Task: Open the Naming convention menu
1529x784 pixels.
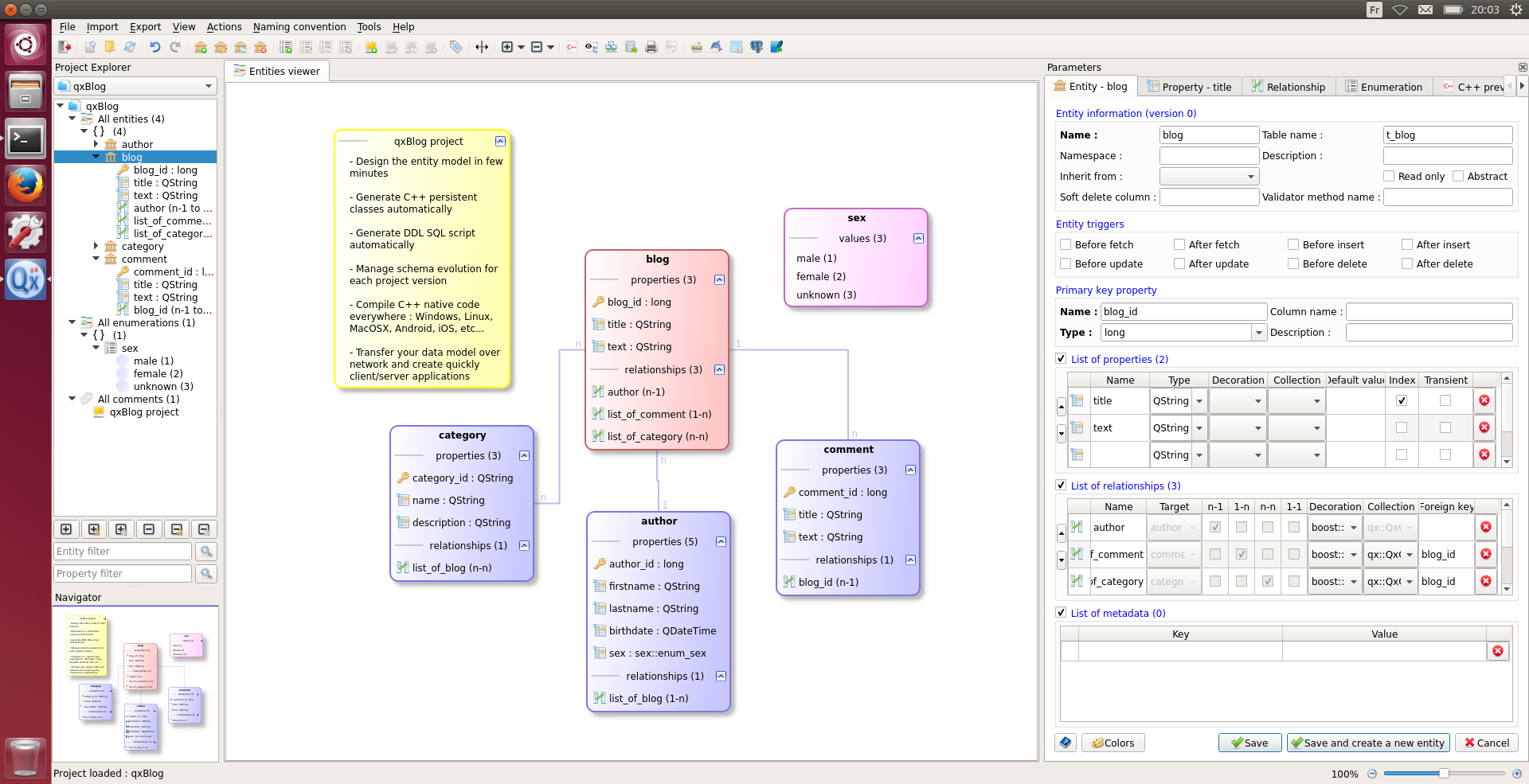Action: [299, 26]
